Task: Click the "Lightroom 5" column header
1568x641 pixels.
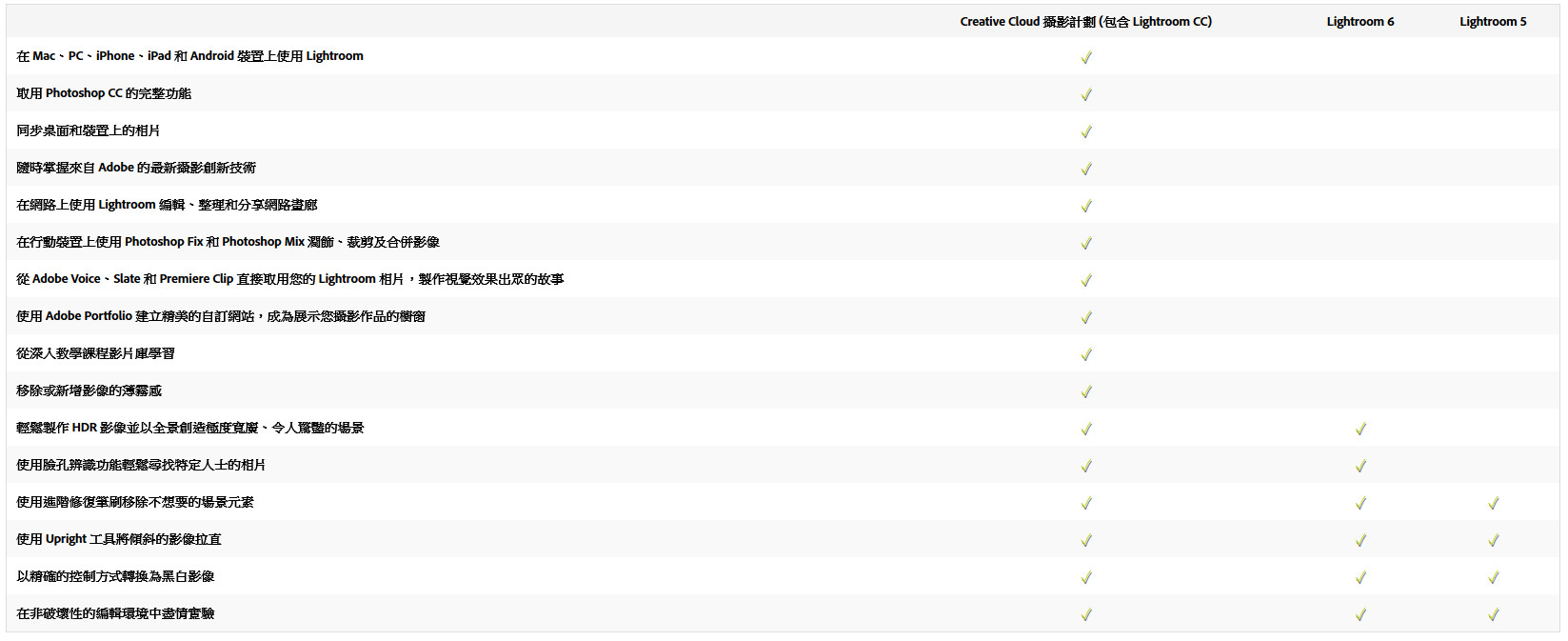Action: point(1493,21)
